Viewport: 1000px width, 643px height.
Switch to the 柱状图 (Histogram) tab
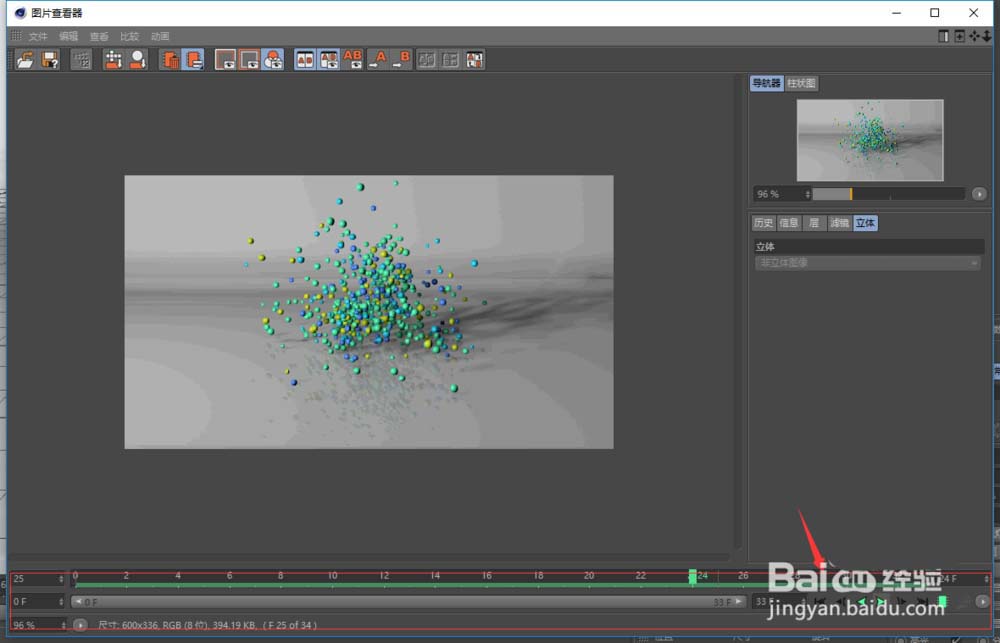click(x=801, y=84)
